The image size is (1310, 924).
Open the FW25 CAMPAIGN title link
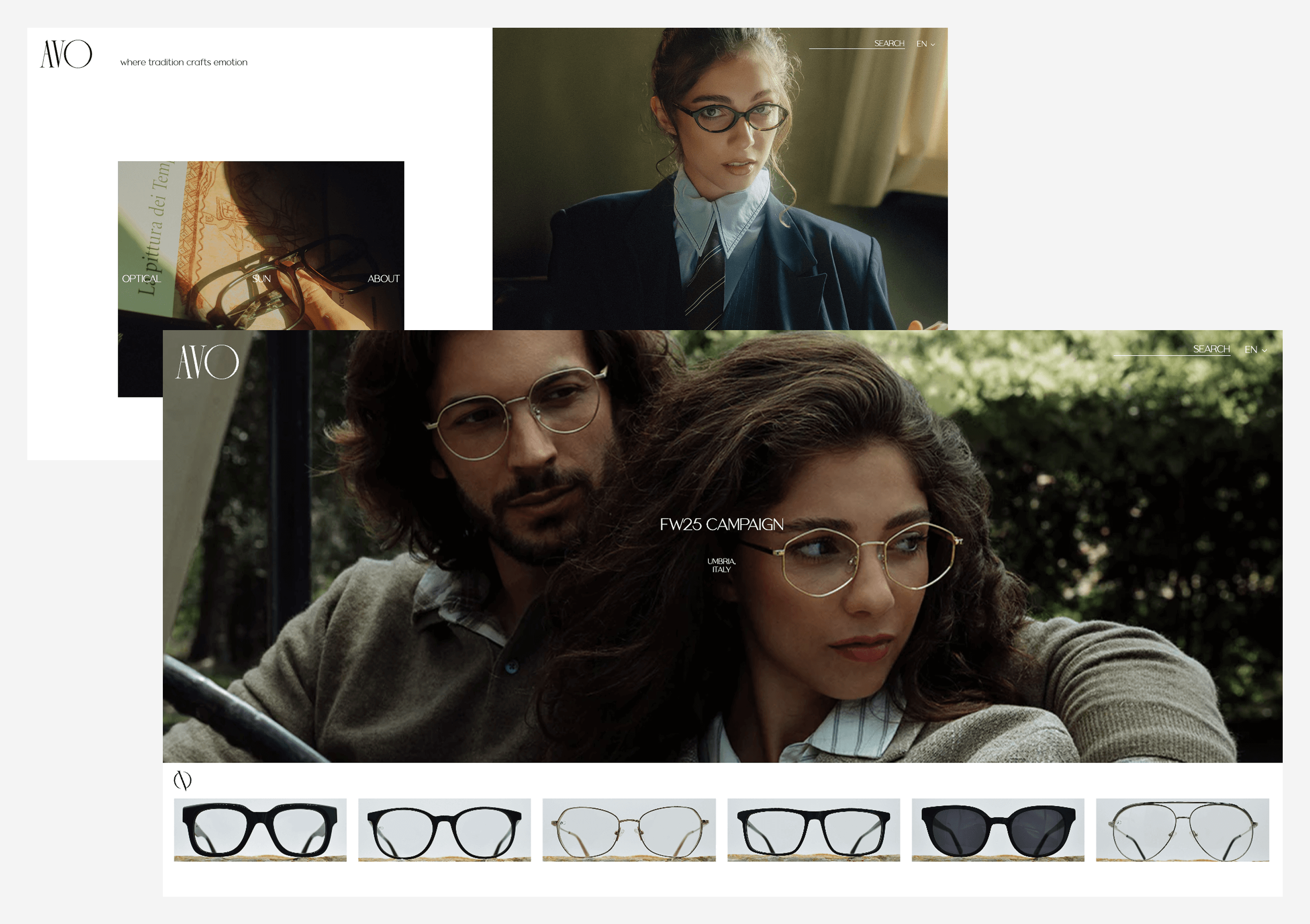(x=721, y=525)
